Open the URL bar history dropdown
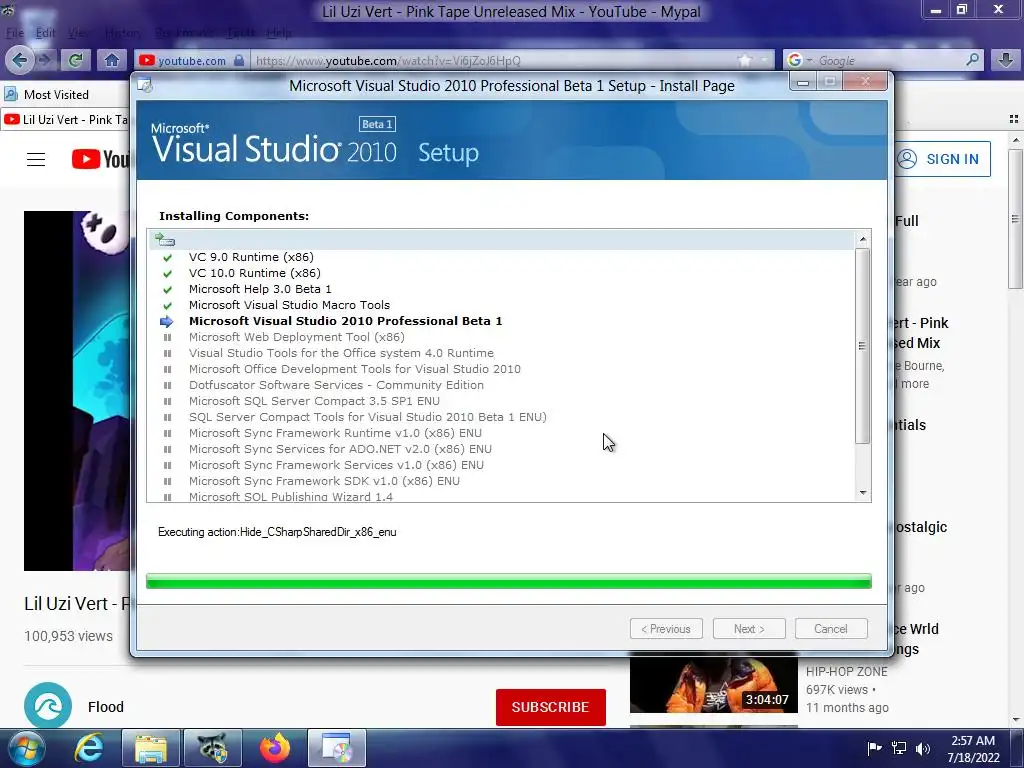Viewport: 1024px width, 768px height. click(x=764, y=61)
